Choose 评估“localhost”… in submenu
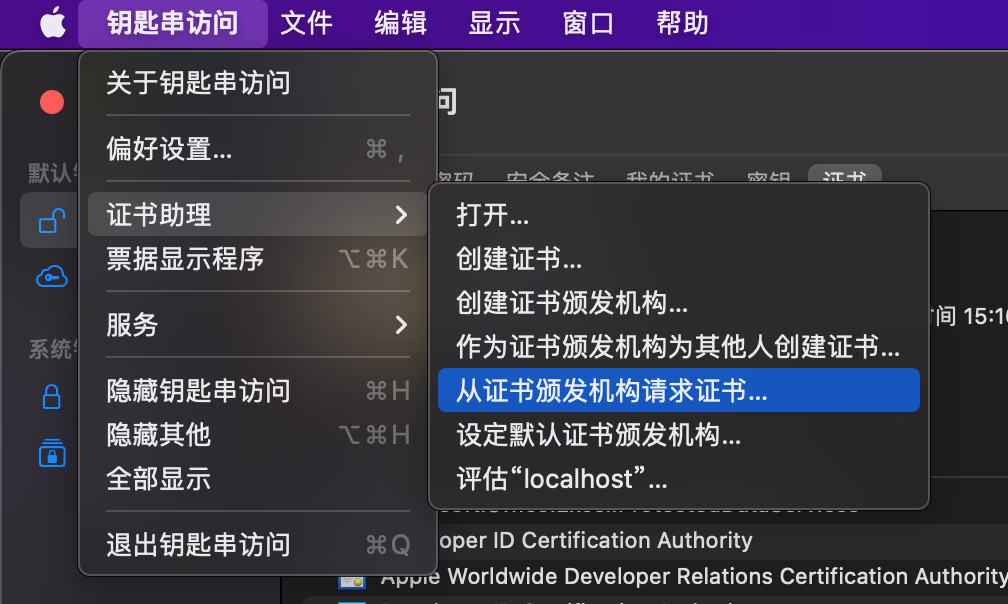Screen dimensions: 1008x604 click(561, 478)
